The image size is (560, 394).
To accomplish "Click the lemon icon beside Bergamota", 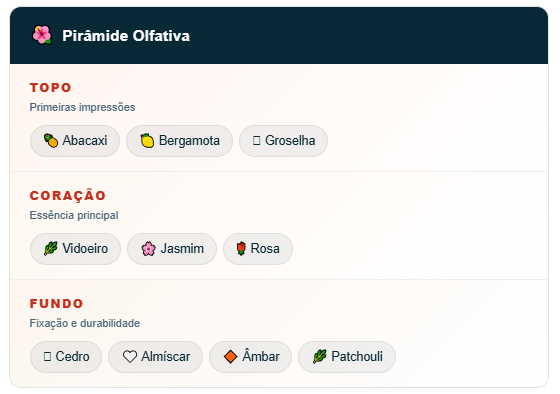I will point(147,140).
